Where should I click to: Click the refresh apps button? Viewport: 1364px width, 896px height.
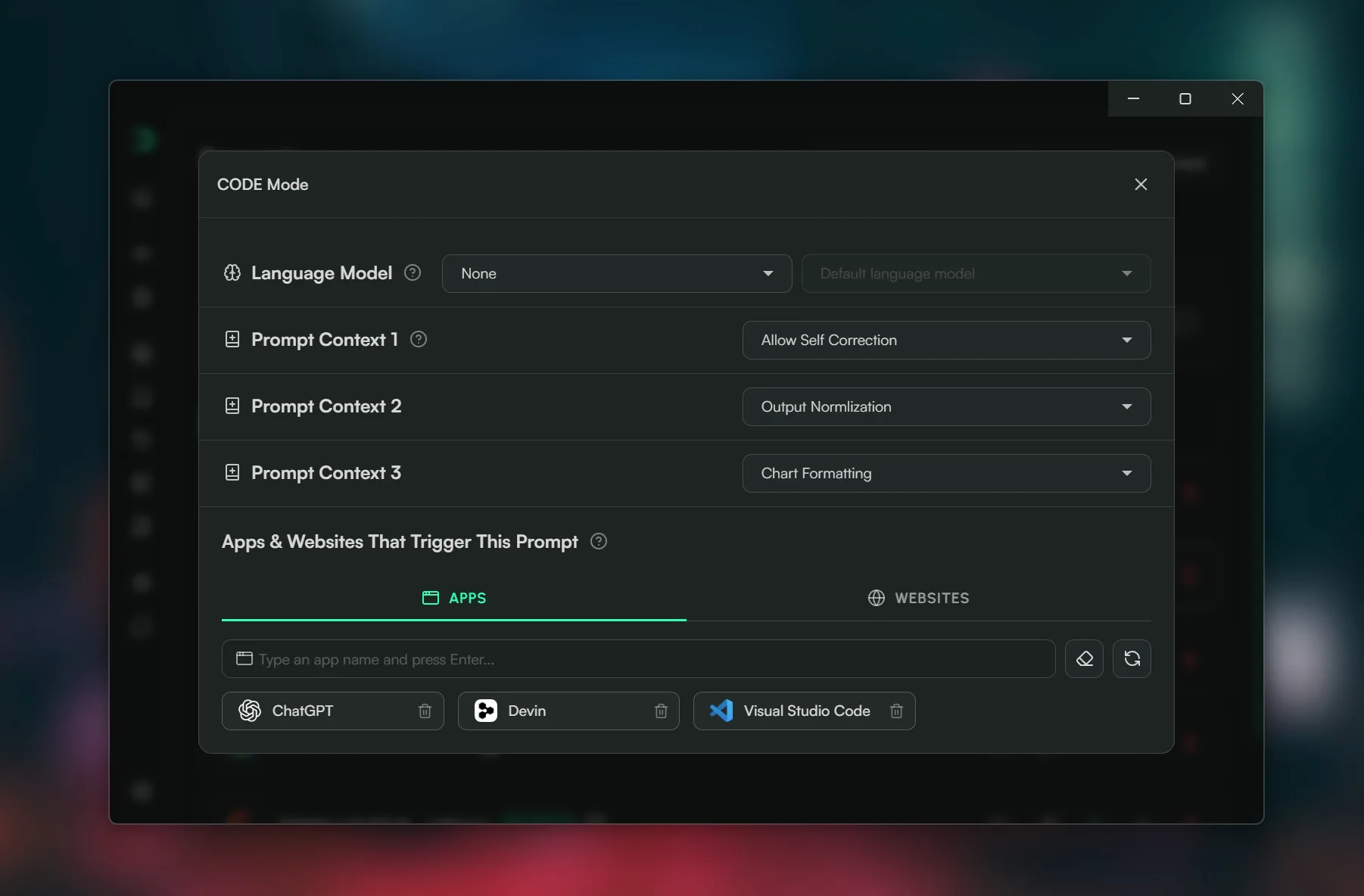pyautogui.click(x=1132, y=658)
